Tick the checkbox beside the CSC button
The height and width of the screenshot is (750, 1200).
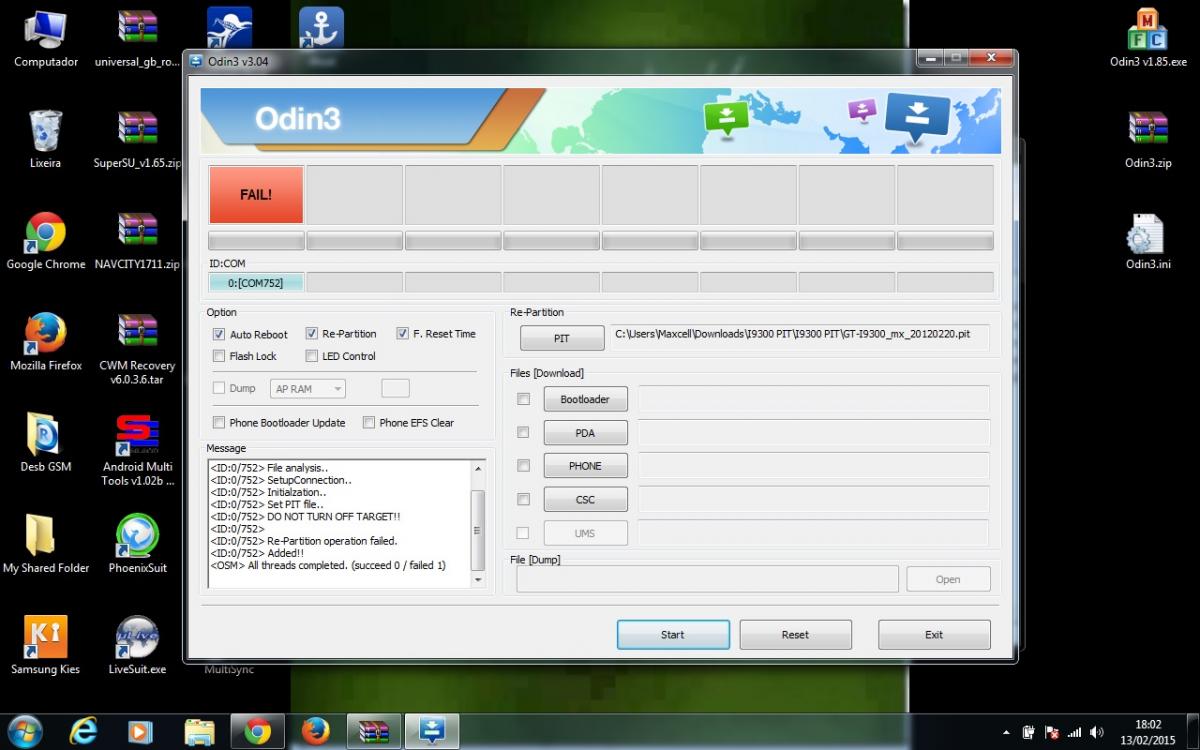tap(523, 499)
